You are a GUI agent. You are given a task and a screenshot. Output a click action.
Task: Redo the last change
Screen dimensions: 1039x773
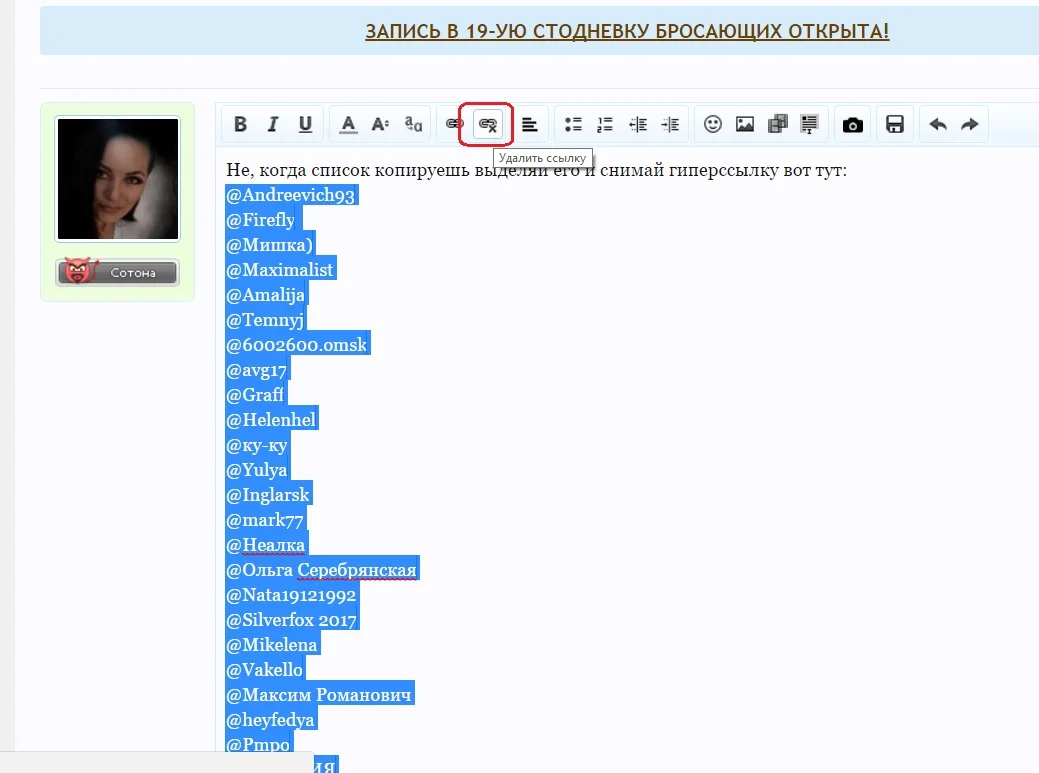pos(968,123)
